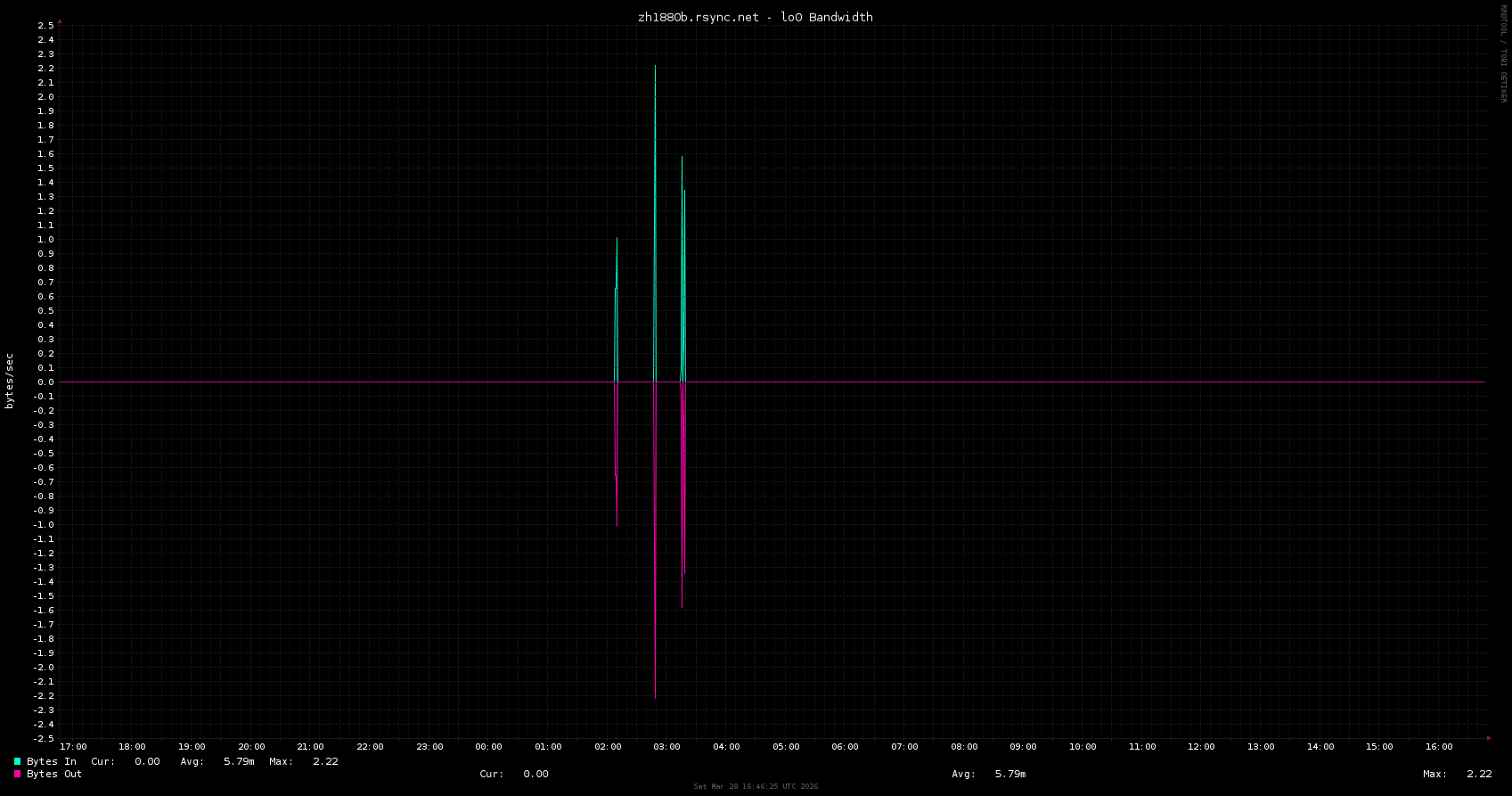
Task: Select the 03:00 tick label
Action: pos(666,747)
